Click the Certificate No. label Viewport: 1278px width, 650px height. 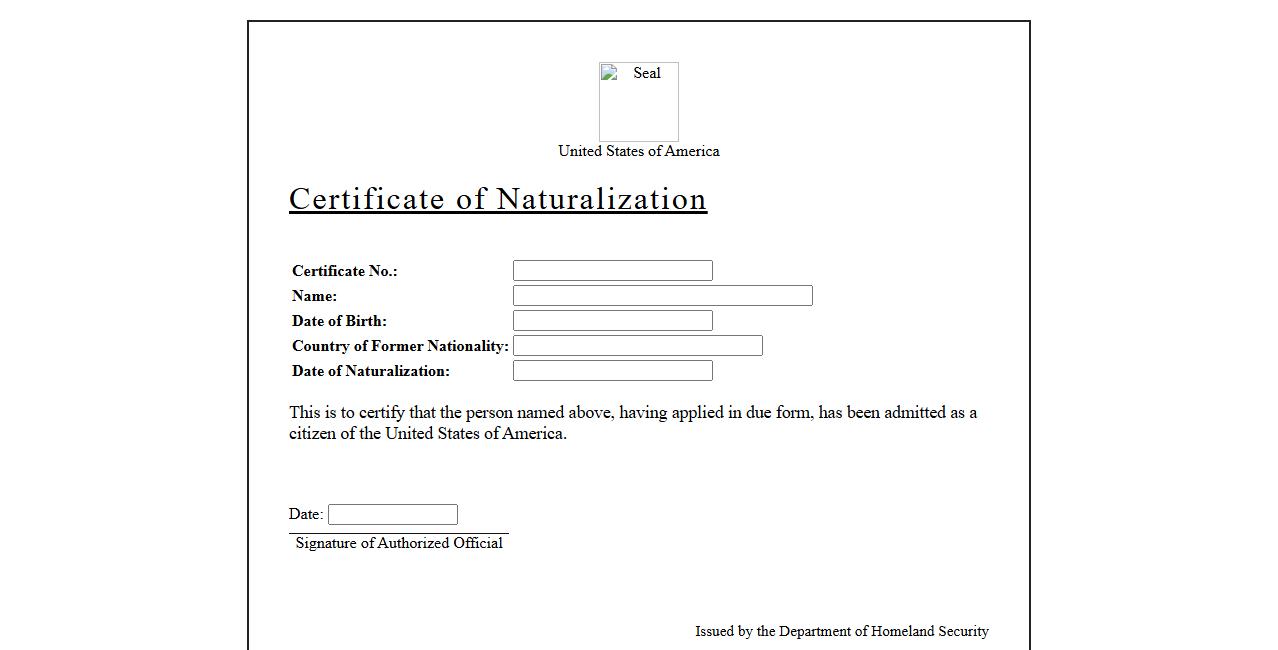pos(344,271)
